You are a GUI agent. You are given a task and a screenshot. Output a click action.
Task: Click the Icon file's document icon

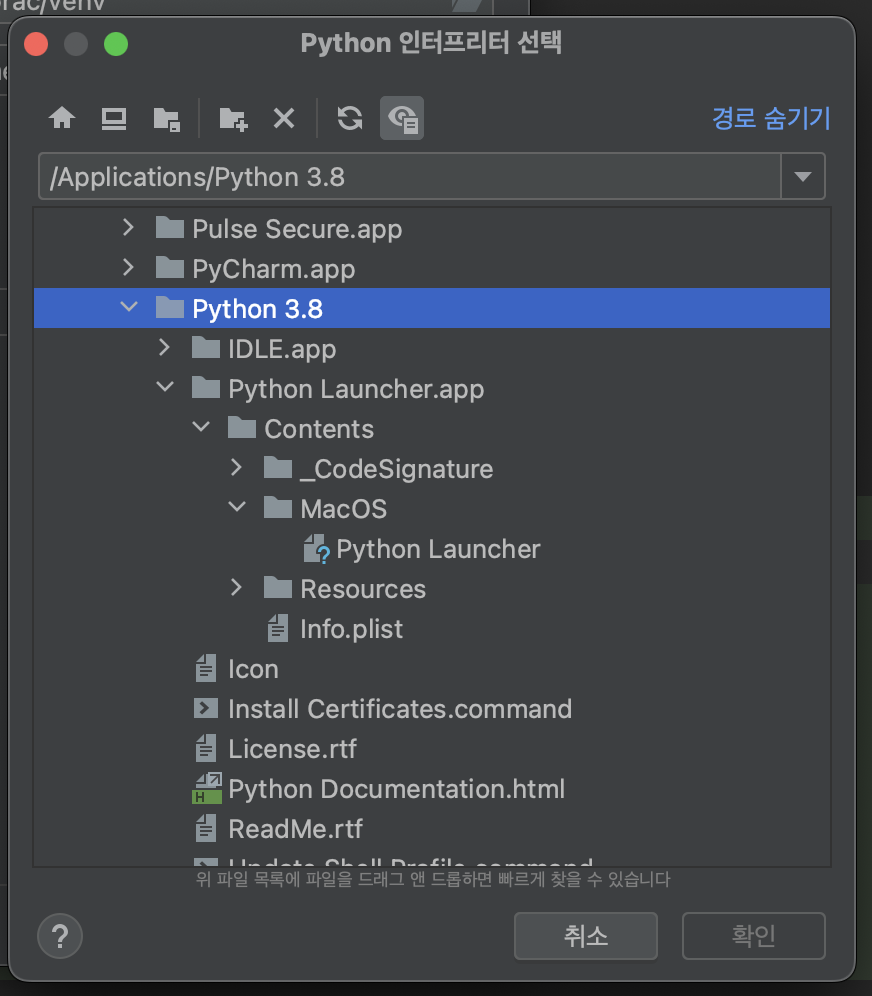(206, 668)
